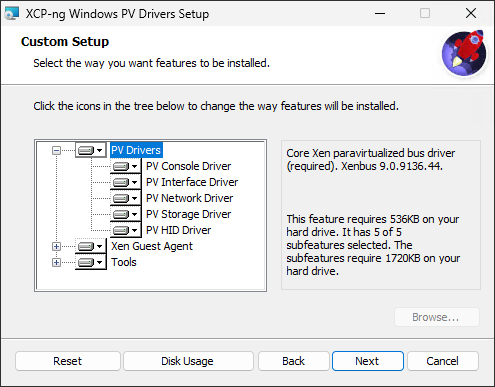Open install-state dropdown for PV Network Driver
Screen dimensions: 495x387
126,198
